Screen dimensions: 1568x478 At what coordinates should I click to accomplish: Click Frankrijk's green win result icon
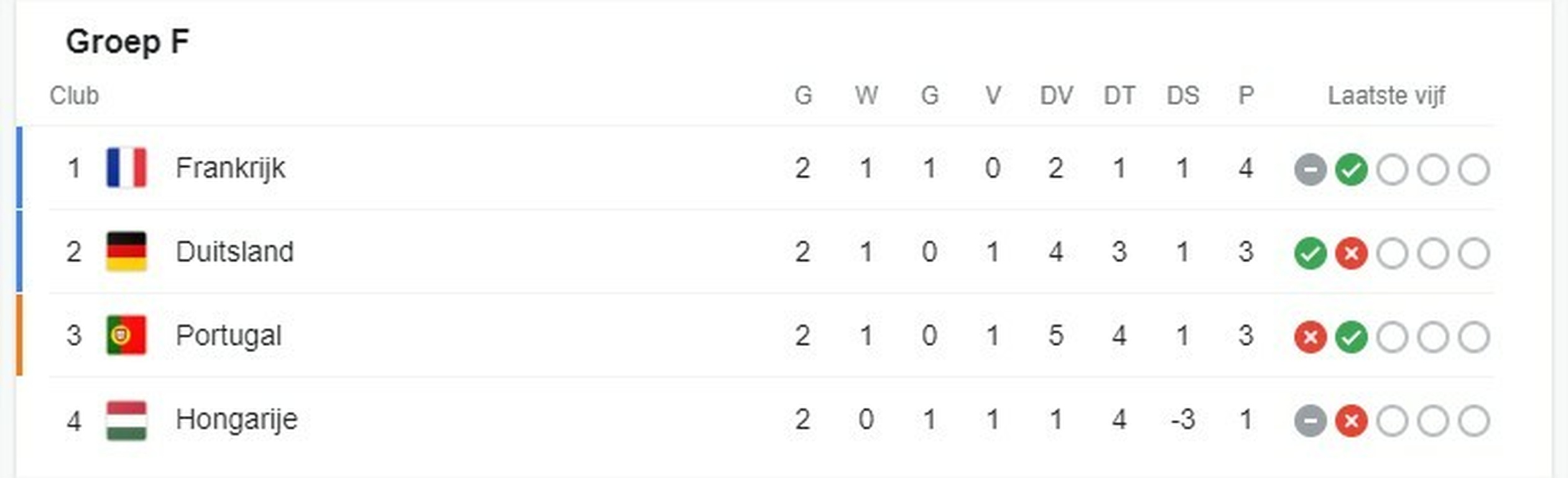coord(1351,169)
